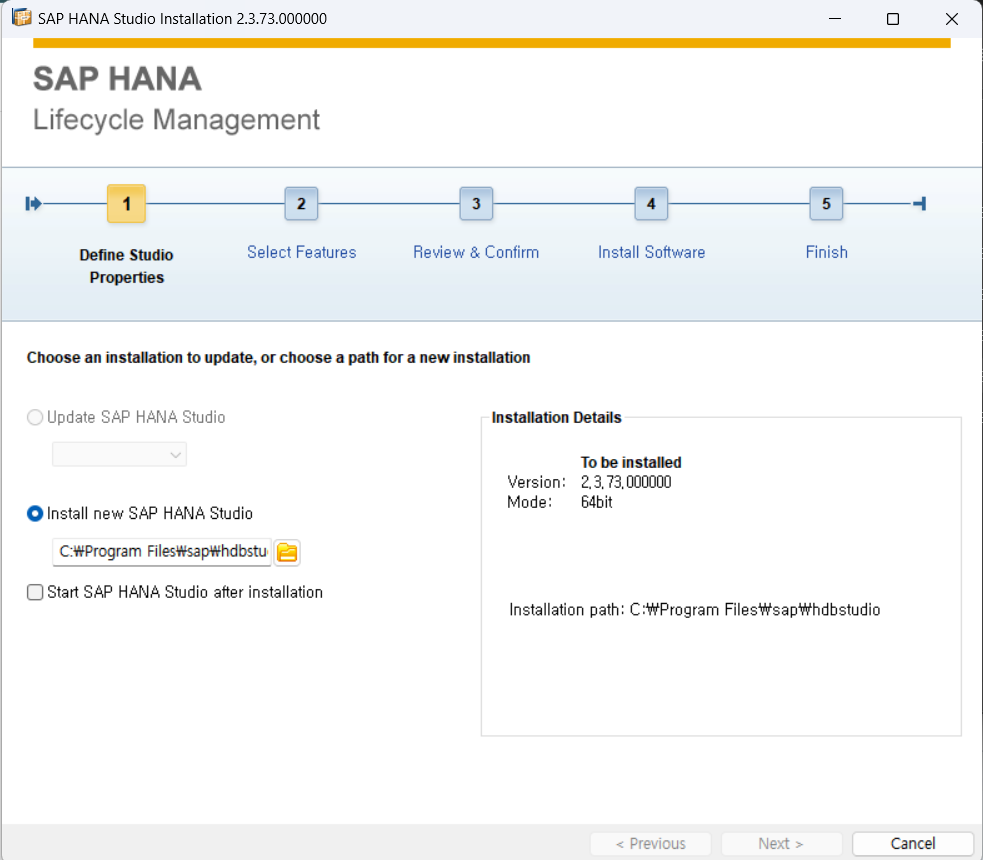
Task: Click the To be installed heading
Action: pyautogui.click(x=631, y=463)
